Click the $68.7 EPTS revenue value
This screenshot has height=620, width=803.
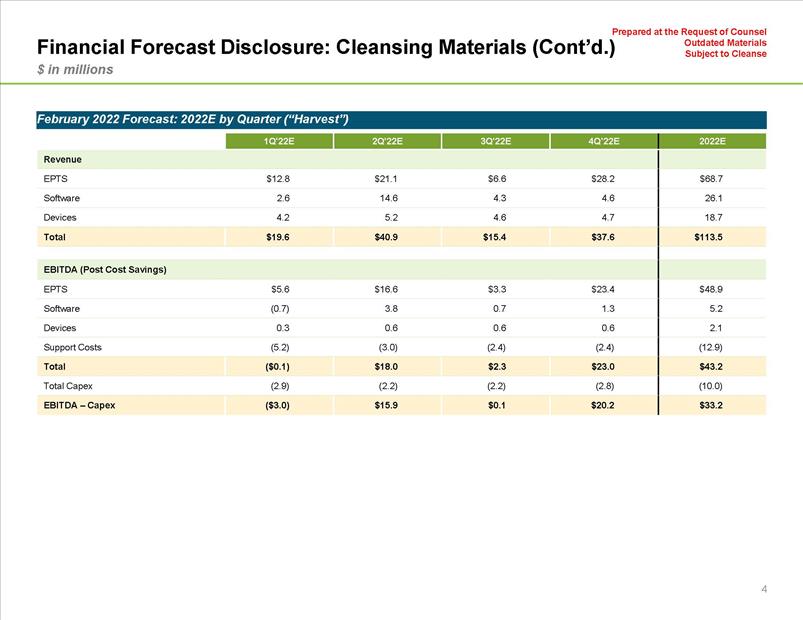711,179
